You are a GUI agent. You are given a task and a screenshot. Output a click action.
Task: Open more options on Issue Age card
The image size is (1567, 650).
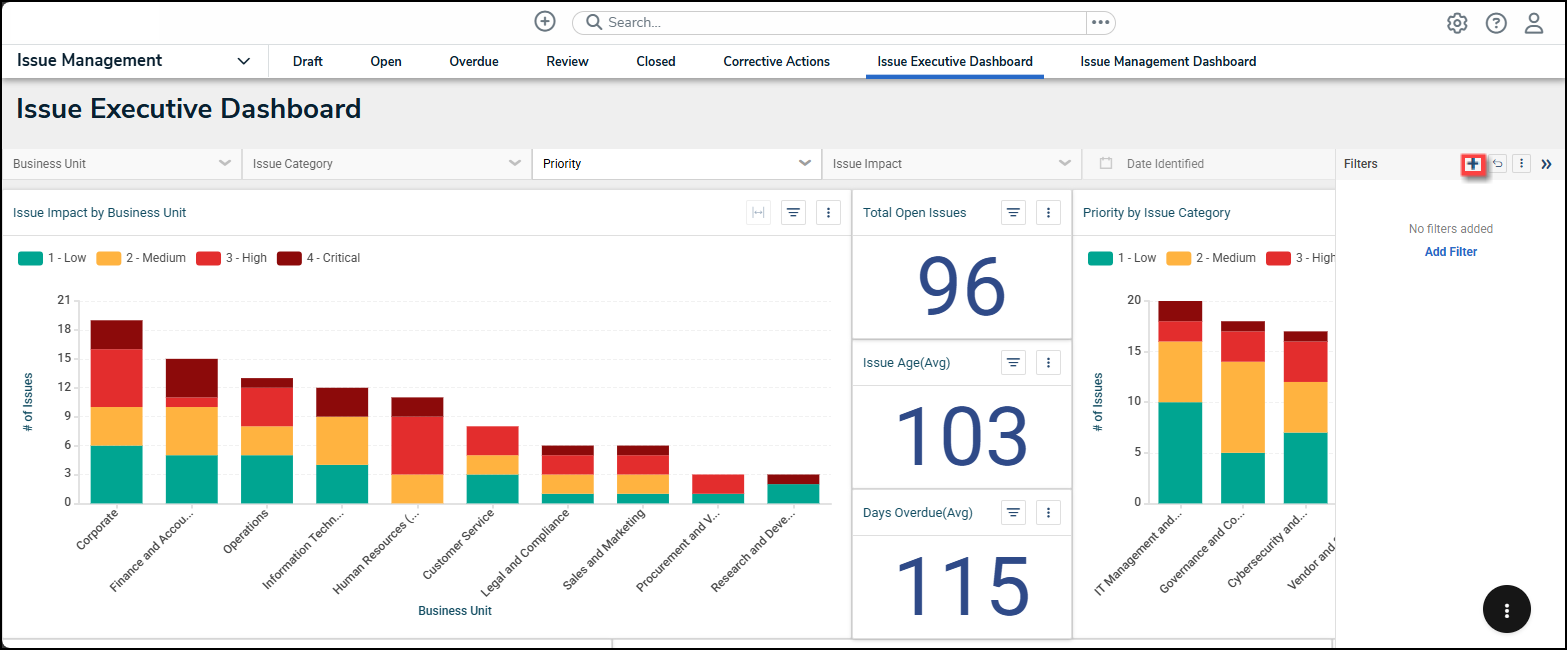[x=1047, y=362]
